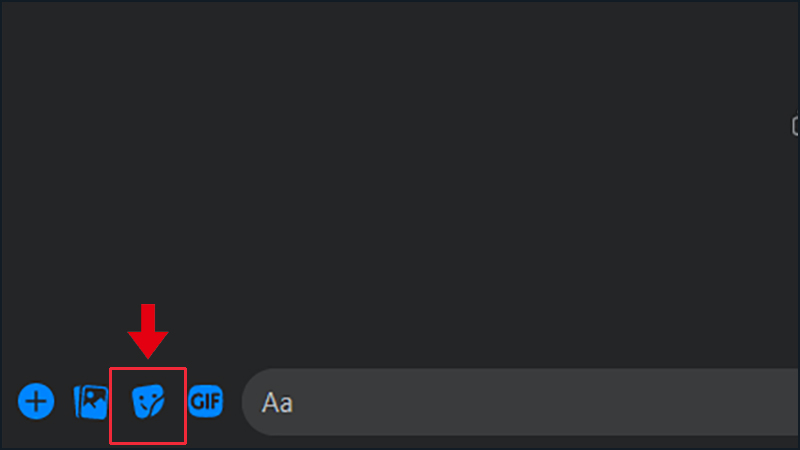800x450 pixels.
Task: Click the letters inside the GIF icon
Action: (x=206, y=402)
